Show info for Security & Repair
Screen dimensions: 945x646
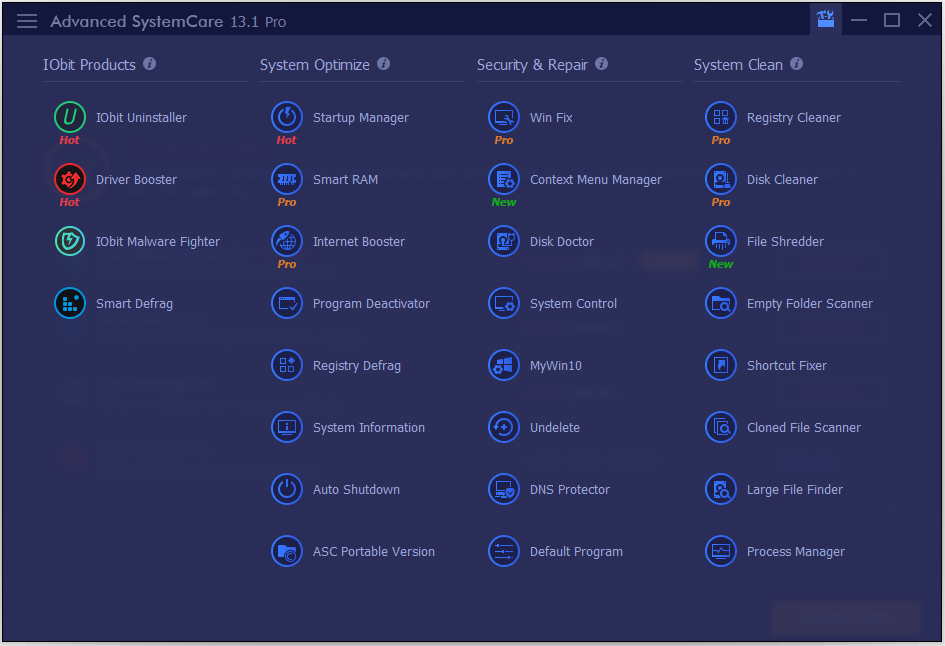[x=601, y=64]
